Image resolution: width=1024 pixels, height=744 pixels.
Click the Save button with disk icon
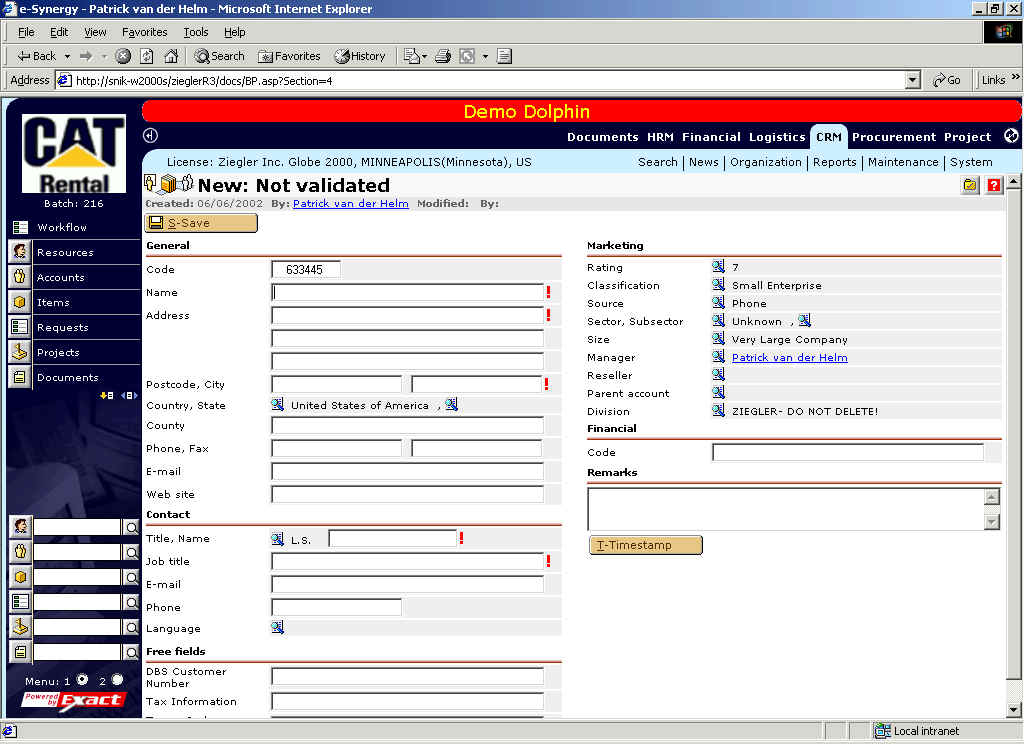click(x=201, y=223)
